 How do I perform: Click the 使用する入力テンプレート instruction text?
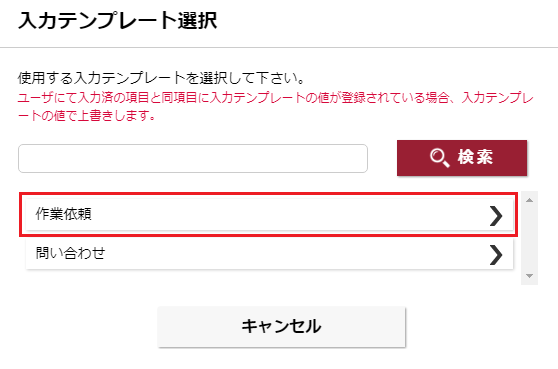[x=161, y=78]
